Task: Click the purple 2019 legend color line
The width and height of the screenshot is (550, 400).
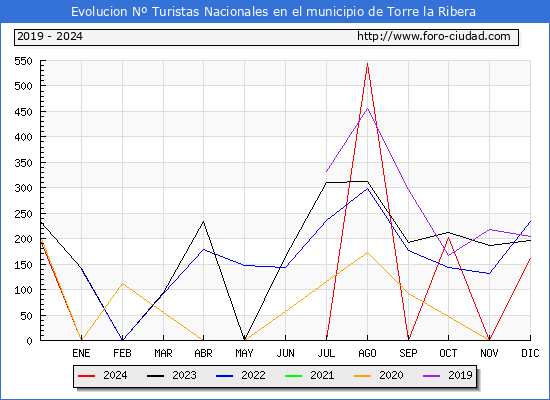Action: (432, 376)
